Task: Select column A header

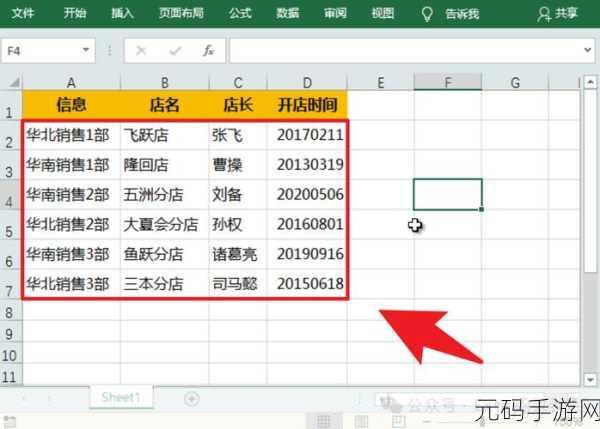Action: click(x=71, y=82)
